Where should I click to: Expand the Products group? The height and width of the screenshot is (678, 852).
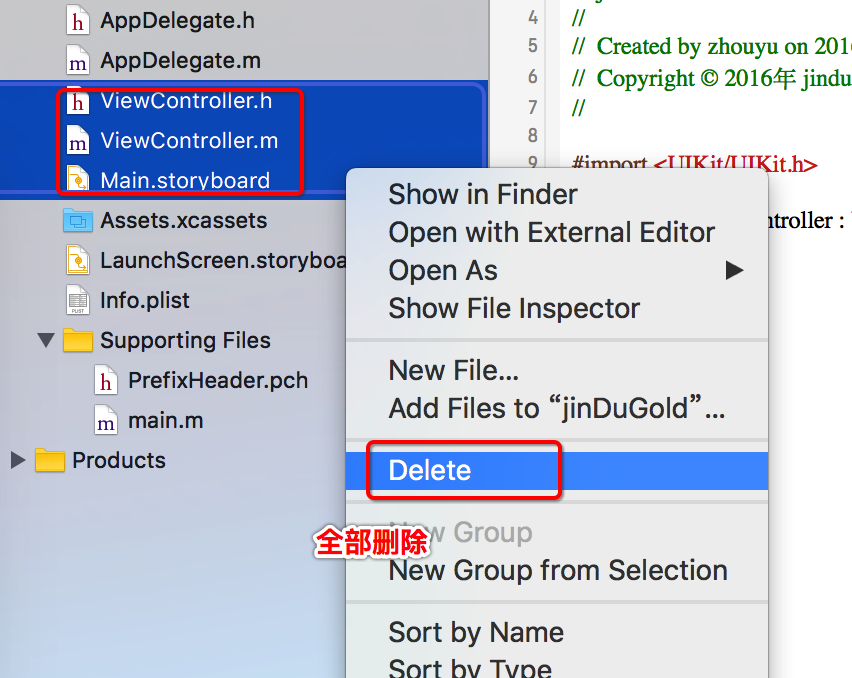[17, 460]
